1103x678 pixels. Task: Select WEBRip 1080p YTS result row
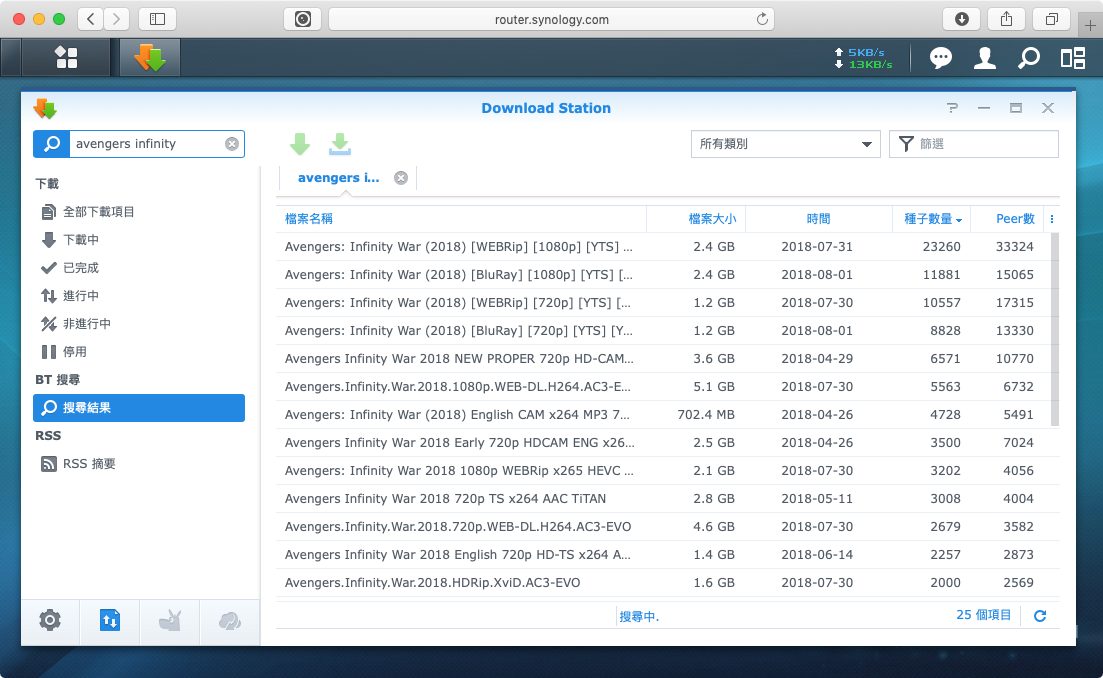point(661,247)
